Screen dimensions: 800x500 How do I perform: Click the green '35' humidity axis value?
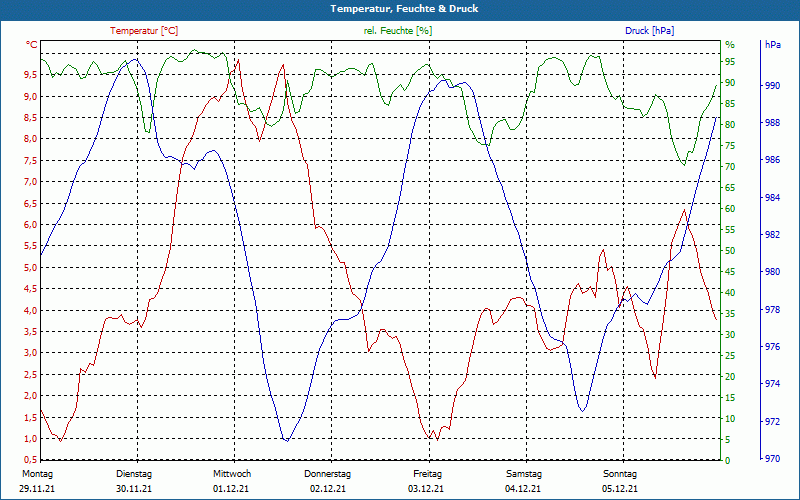[x=730, y=314]
